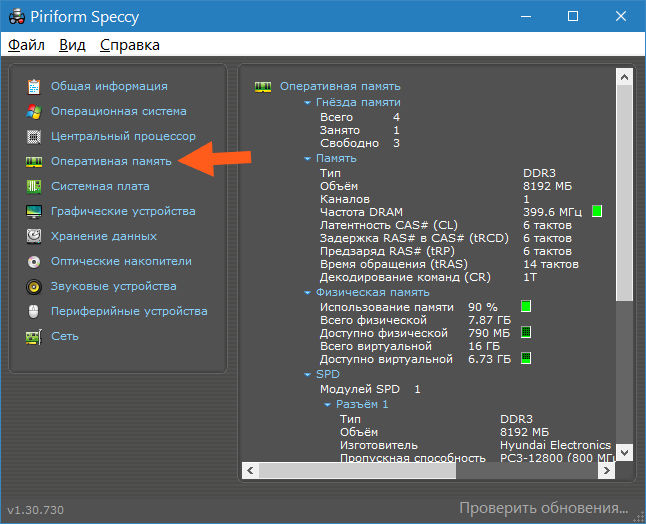Select the Всего физической row label
The image size is (646, 524).
[373, 320]
